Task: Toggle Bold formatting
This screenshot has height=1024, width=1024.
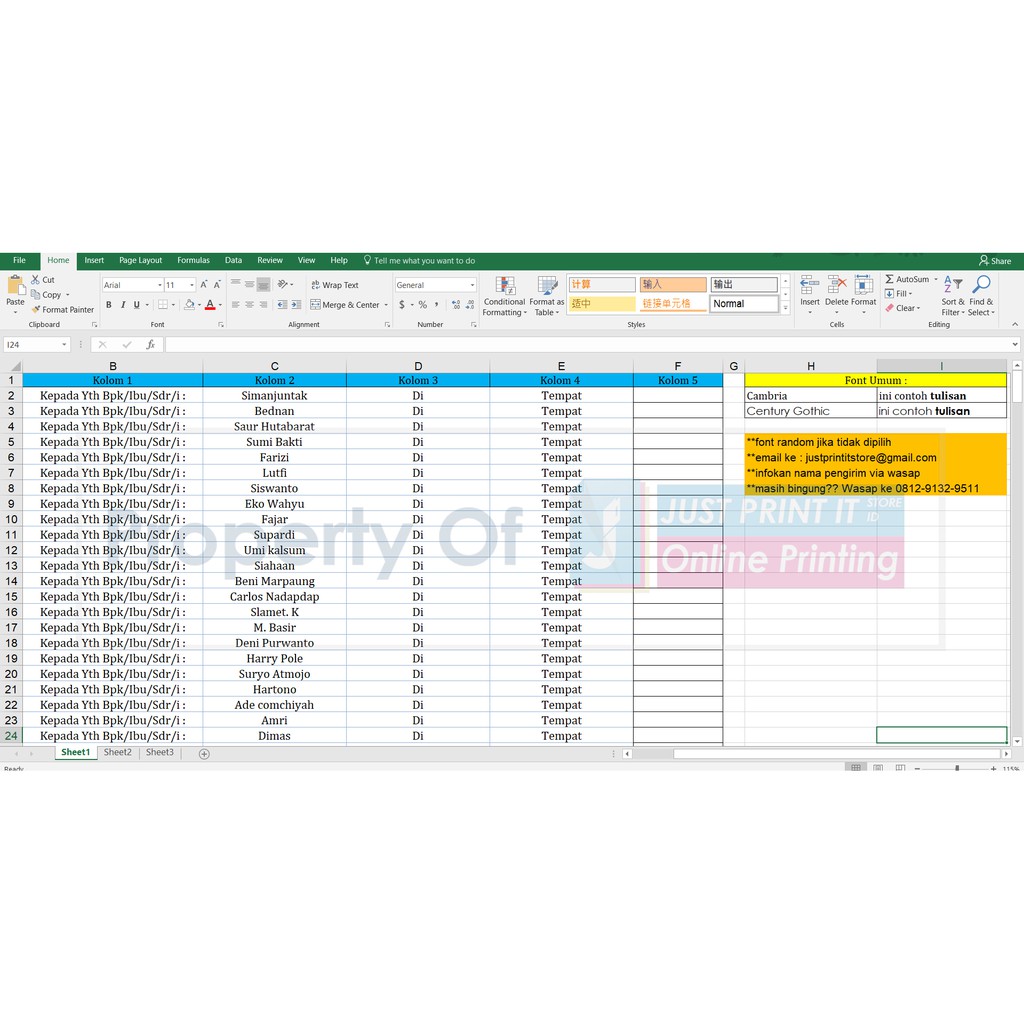Action: click(109, 305)
